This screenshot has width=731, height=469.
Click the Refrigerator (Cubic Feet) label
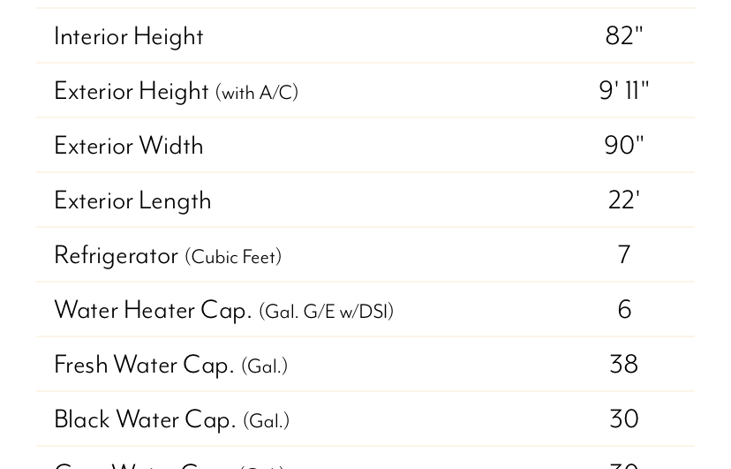[x=168, y=256]
